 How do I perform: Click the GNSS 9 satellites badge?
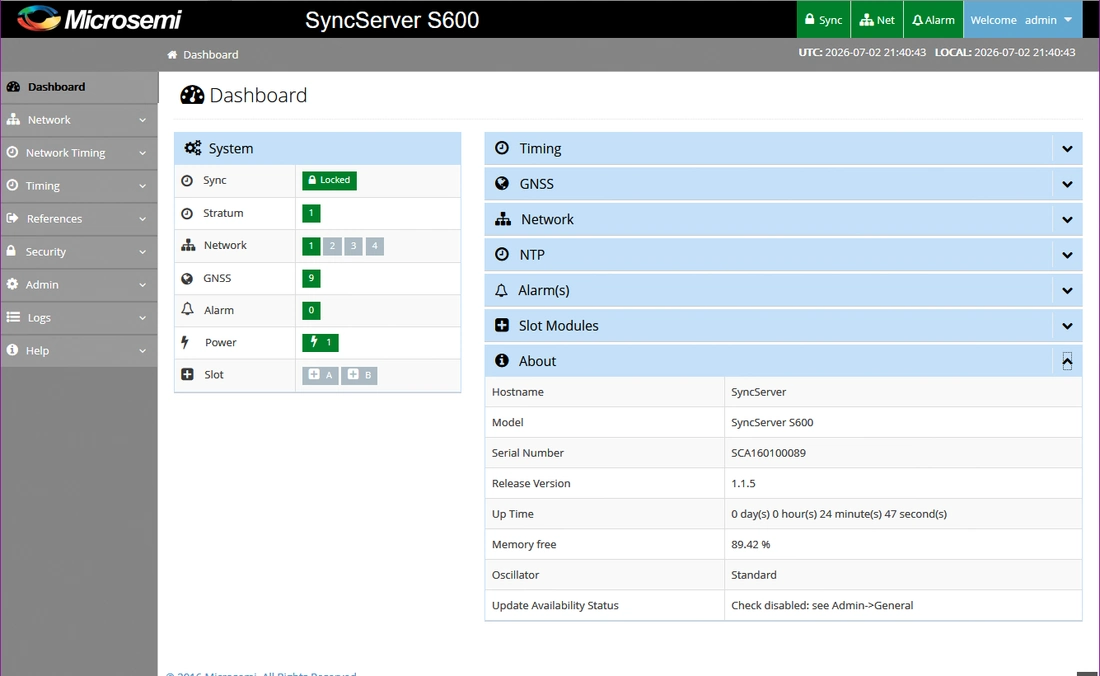[x=311, y=278]
